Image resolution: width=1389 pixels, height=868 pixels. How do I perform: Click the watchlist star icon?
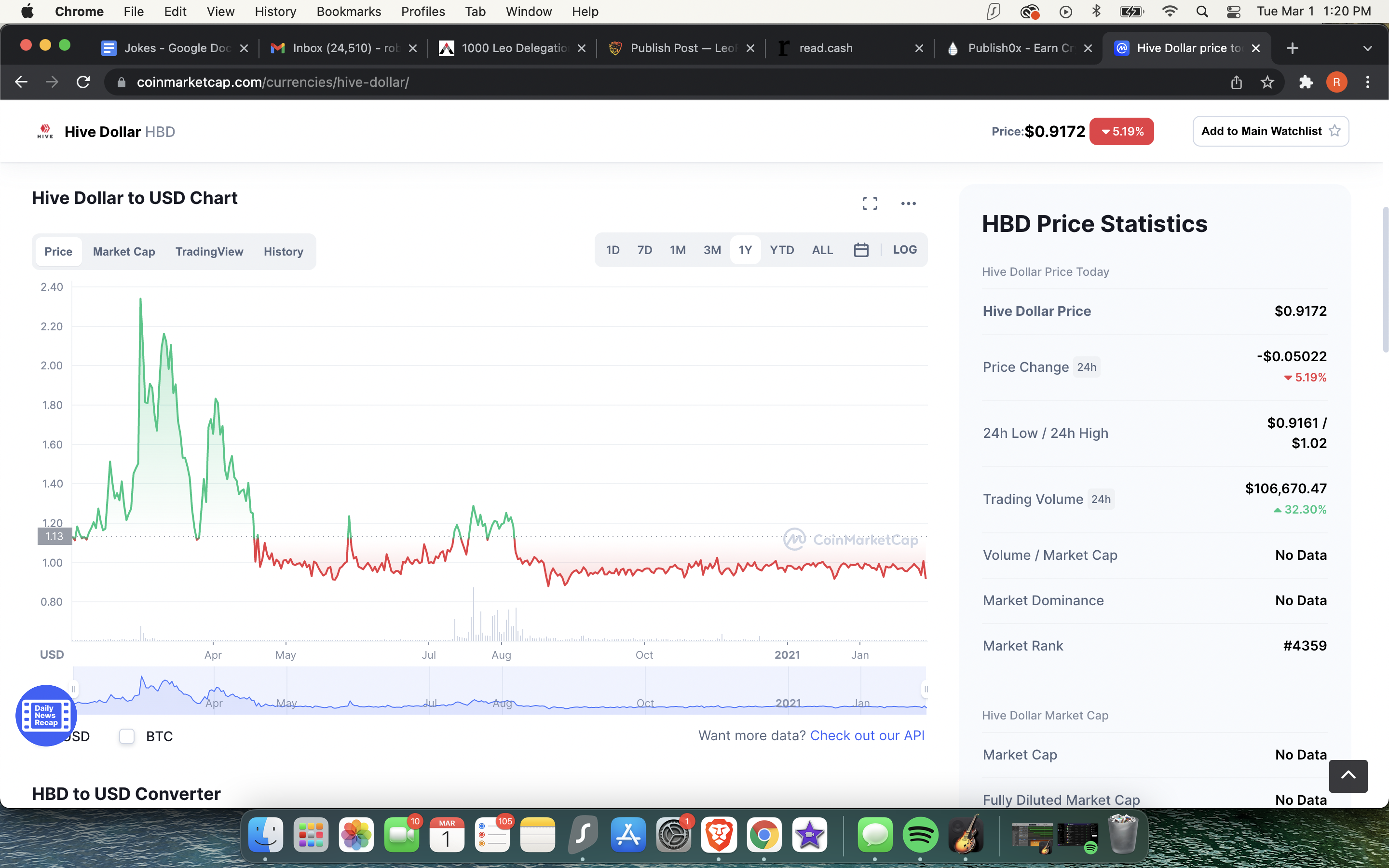coord(1335,131)
